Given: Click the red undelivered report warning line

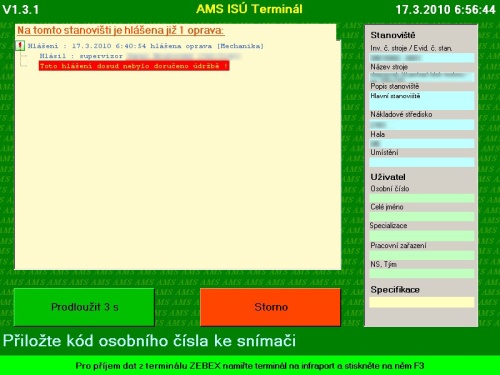Looking at the screenshot, I should point(134,66).
